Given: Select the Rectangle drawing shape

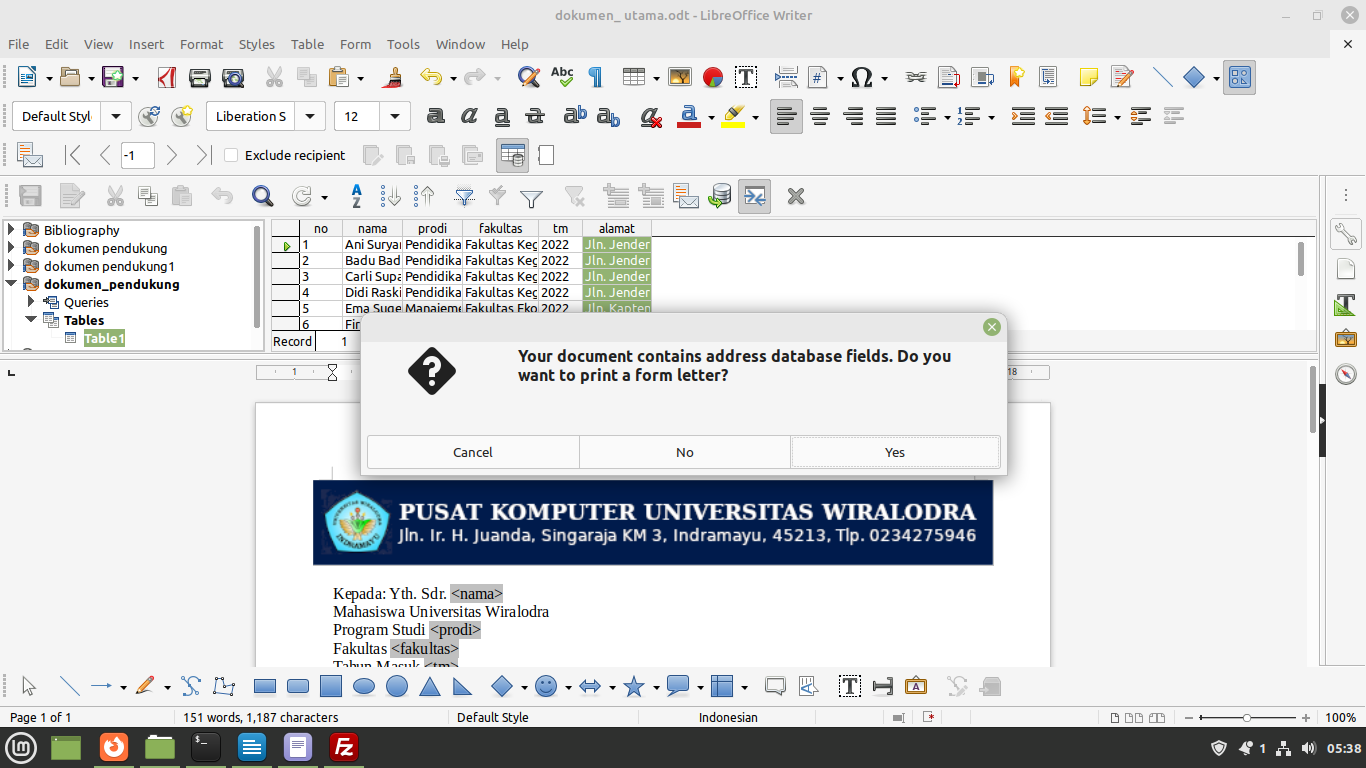Looking at the screenshot, I should [265, 686].
